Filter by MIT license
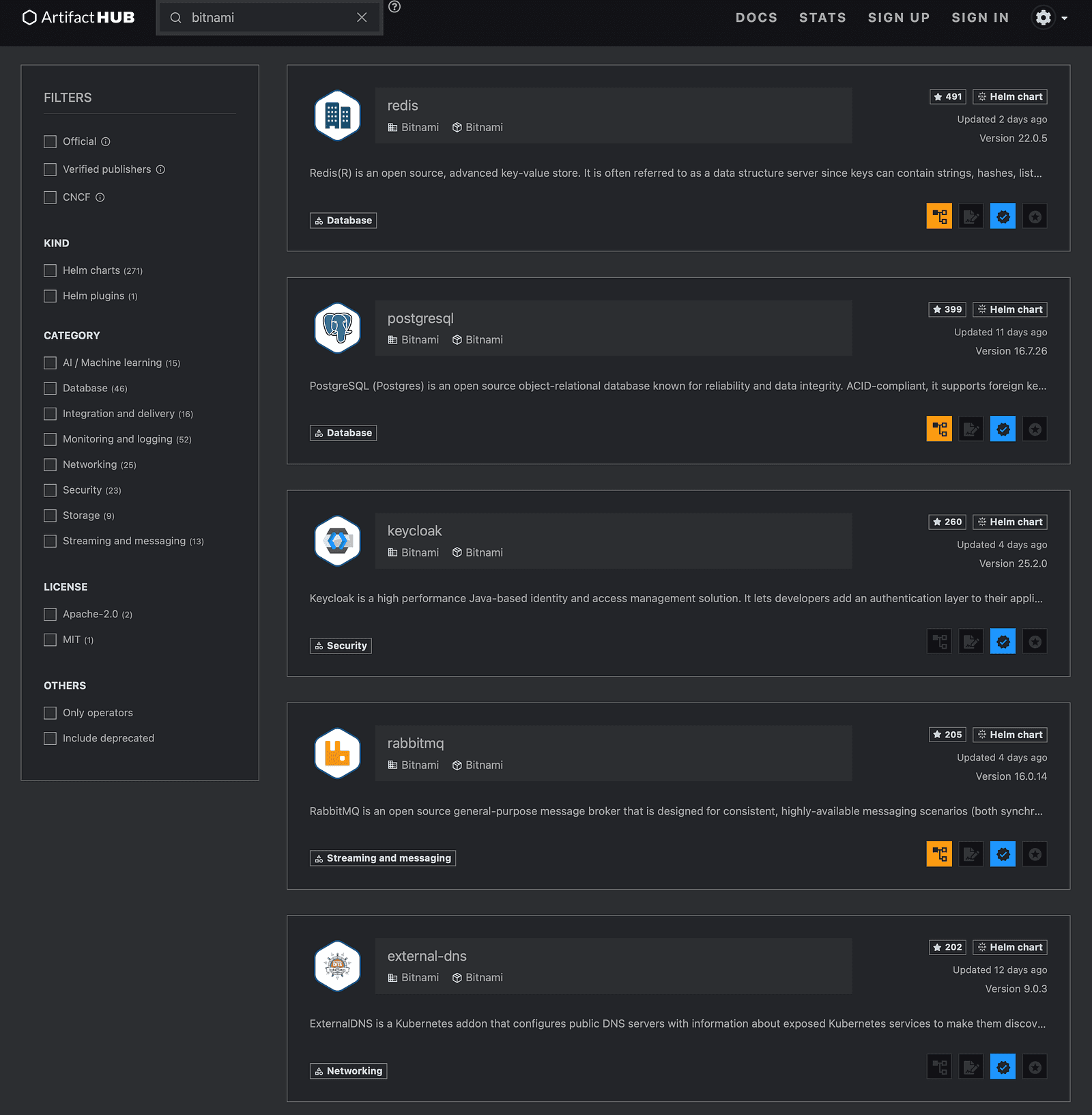 pos(50,640)
